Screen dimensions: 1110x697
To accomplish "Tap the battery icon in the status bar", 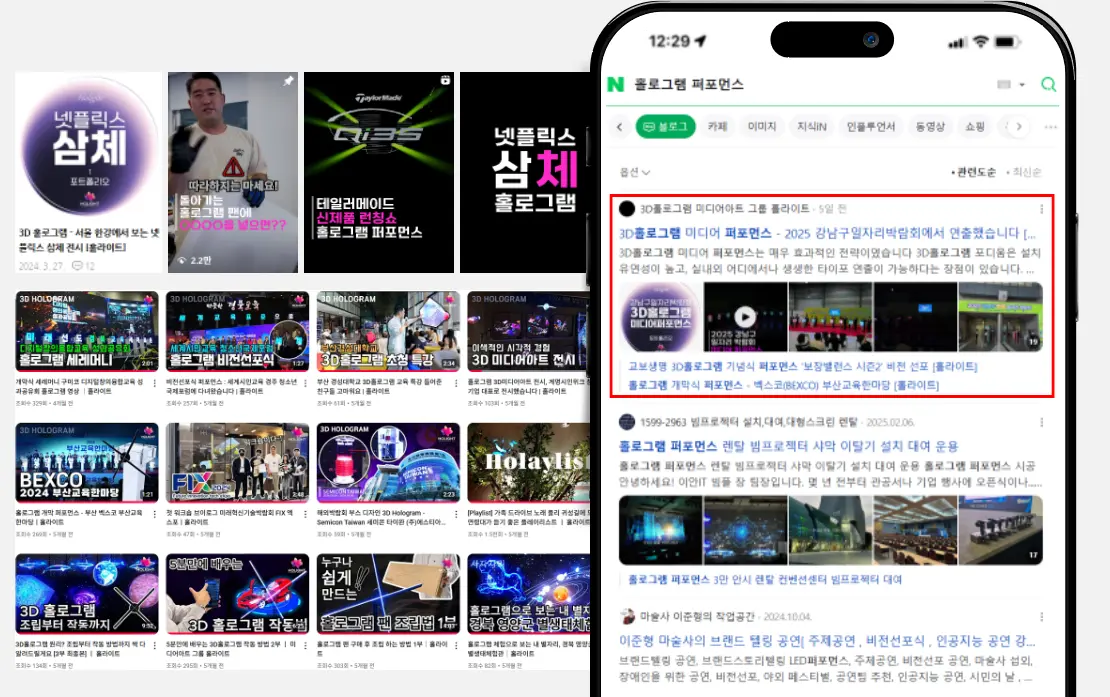I will point(1005,40).
